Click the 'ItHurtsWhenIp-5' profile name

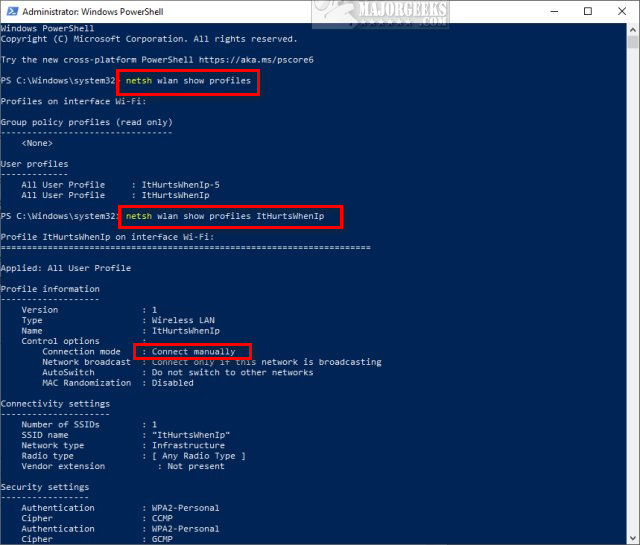click(x=180, y=185)
